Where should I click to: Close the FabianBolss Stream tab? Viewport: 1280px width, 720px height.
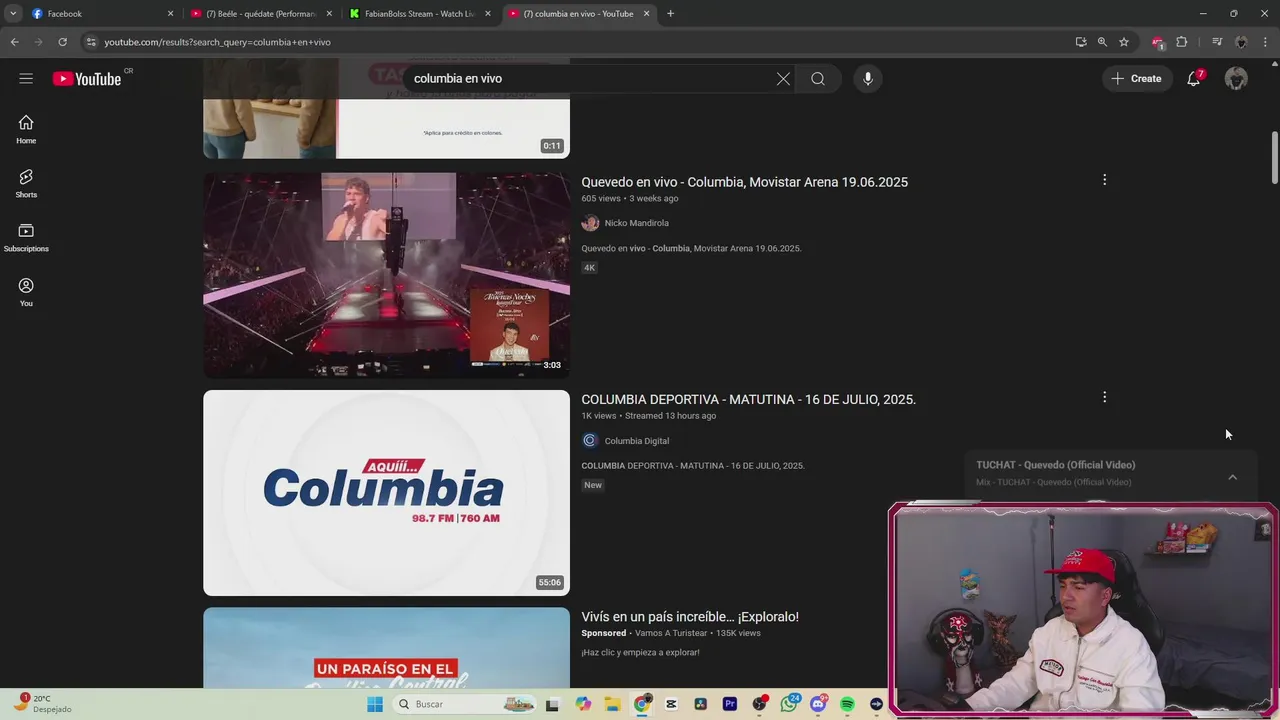488,14
